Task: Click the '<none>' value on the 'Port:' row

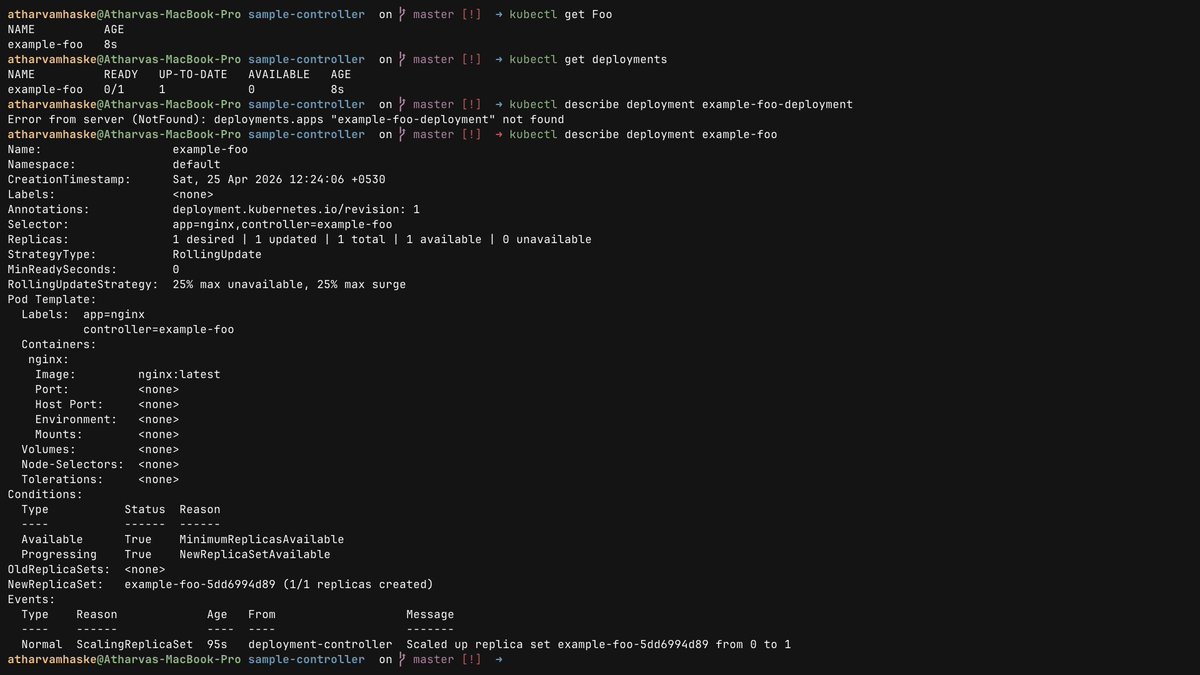Action: pos(158,390)
